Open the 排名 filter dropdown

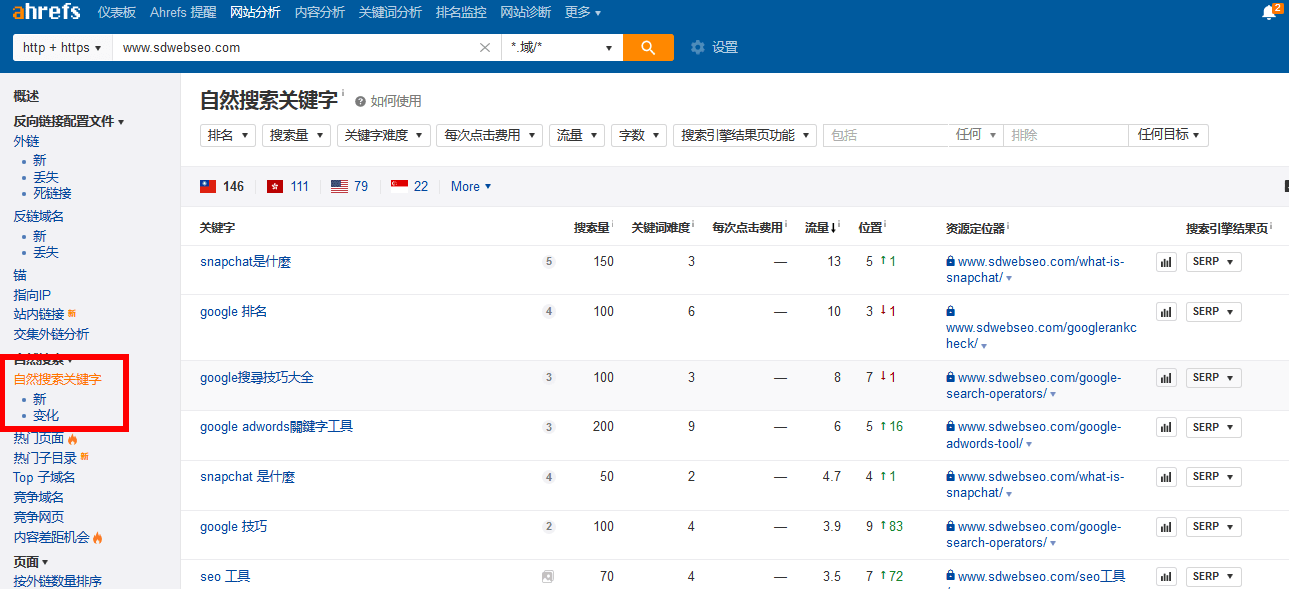point(228,135)
